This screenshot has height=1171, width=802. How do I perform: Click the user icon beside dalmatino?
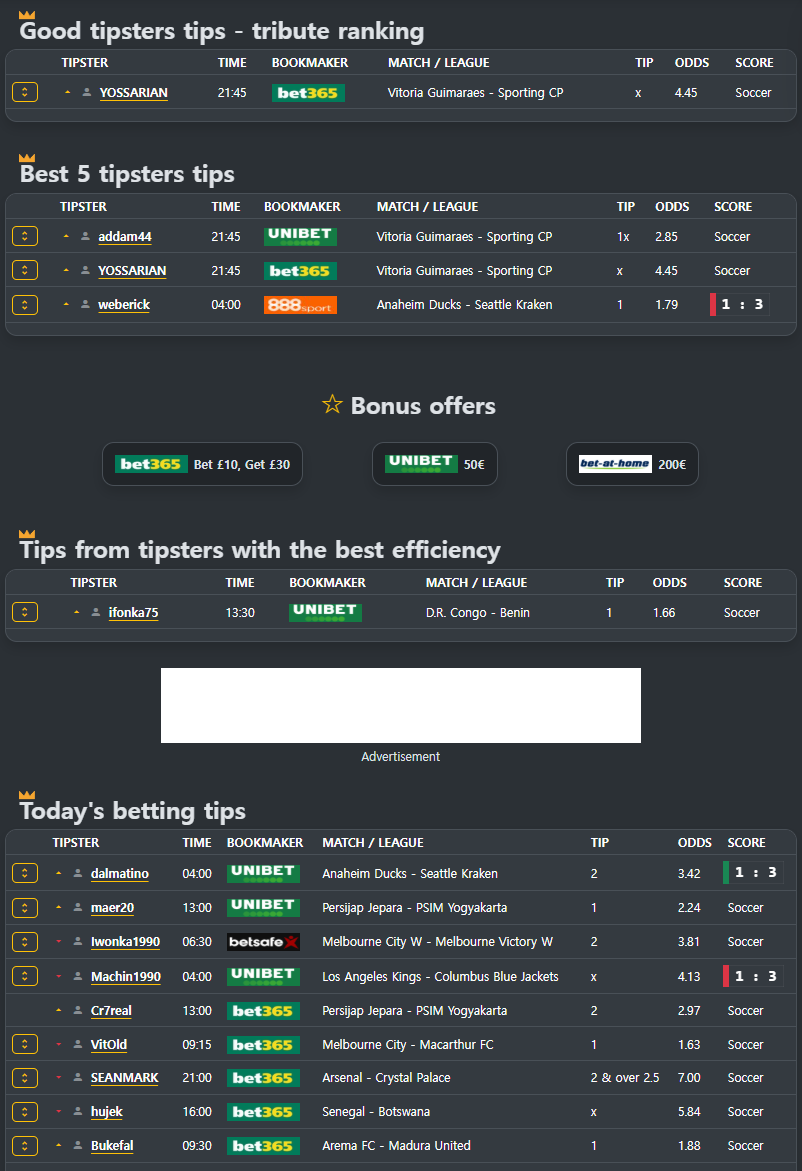tap(78, 873)
